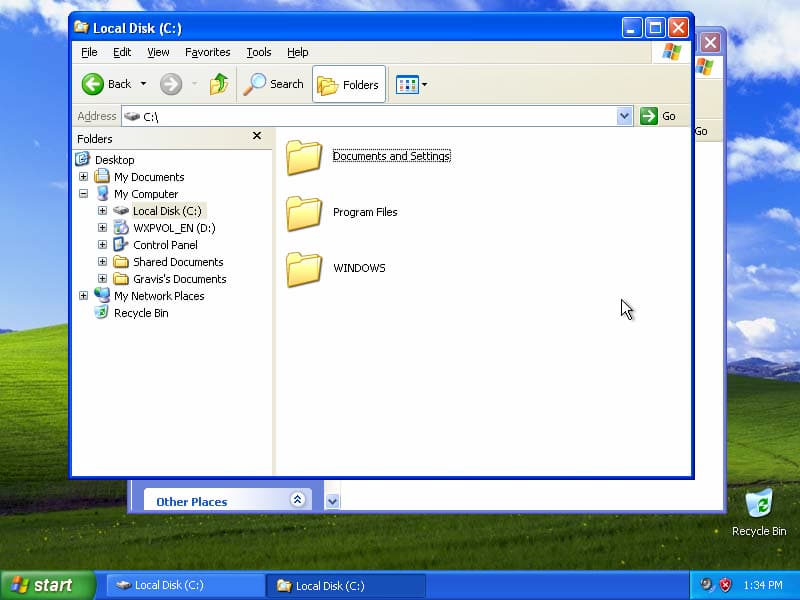Expand the WXPVOL_EN (D:) tree node
800x600 pixels.
pyautogui.click(x=103, y=228)
